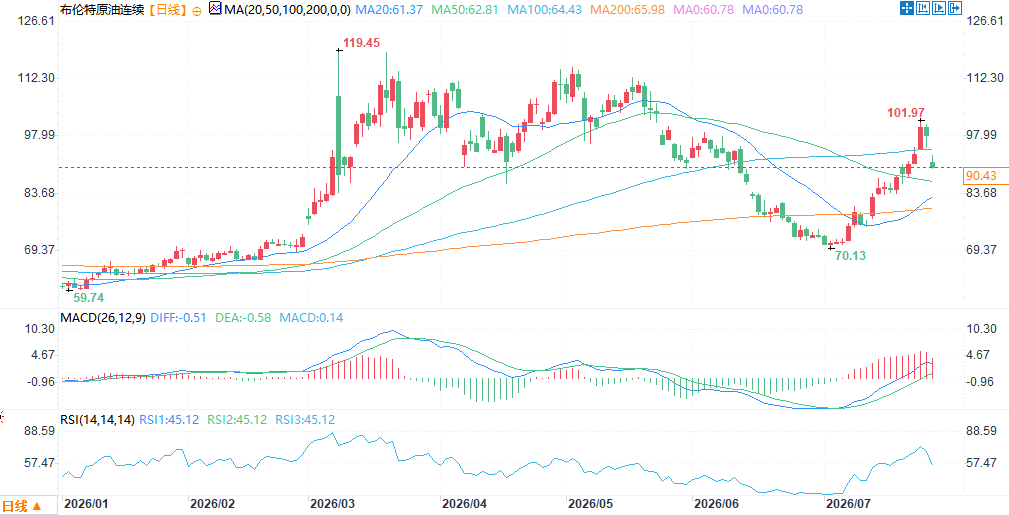Image resolution: width=1009 pixels, height=515 pixels.
Task: Click the 2026/05 date axis label
Action: [x=587, y=503]
